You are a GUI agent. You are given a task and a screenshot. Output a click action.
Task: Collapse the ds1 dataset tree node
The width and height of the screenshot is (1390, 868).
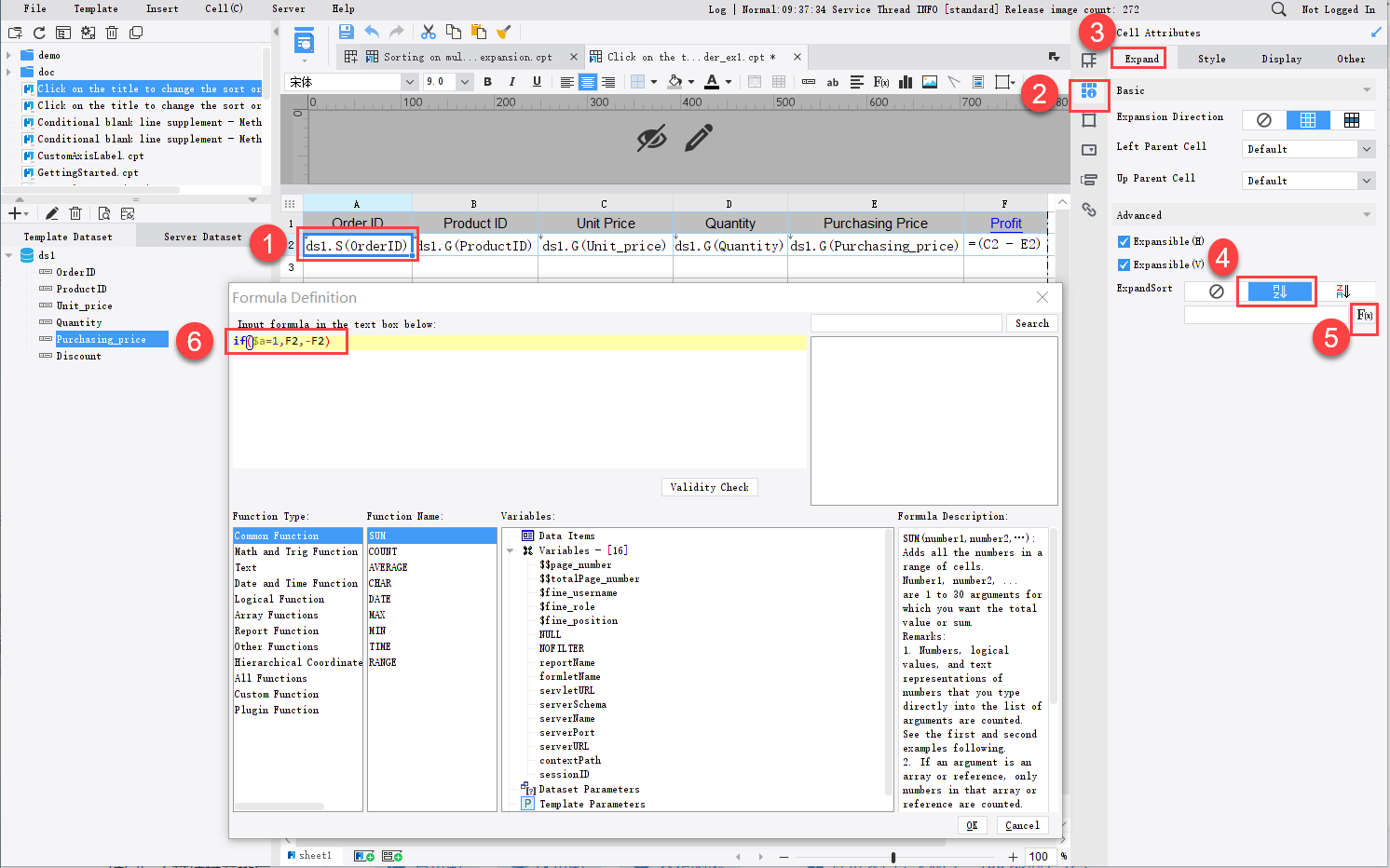coord(8,255)
